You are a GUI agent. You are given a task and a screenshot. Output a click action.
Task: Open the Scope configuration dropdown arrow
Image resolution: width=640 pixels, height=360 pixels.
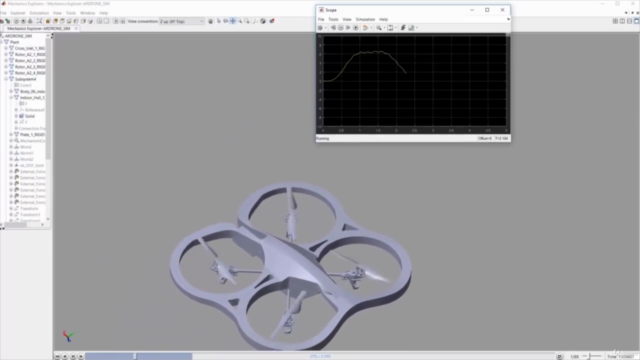(326, 28)
